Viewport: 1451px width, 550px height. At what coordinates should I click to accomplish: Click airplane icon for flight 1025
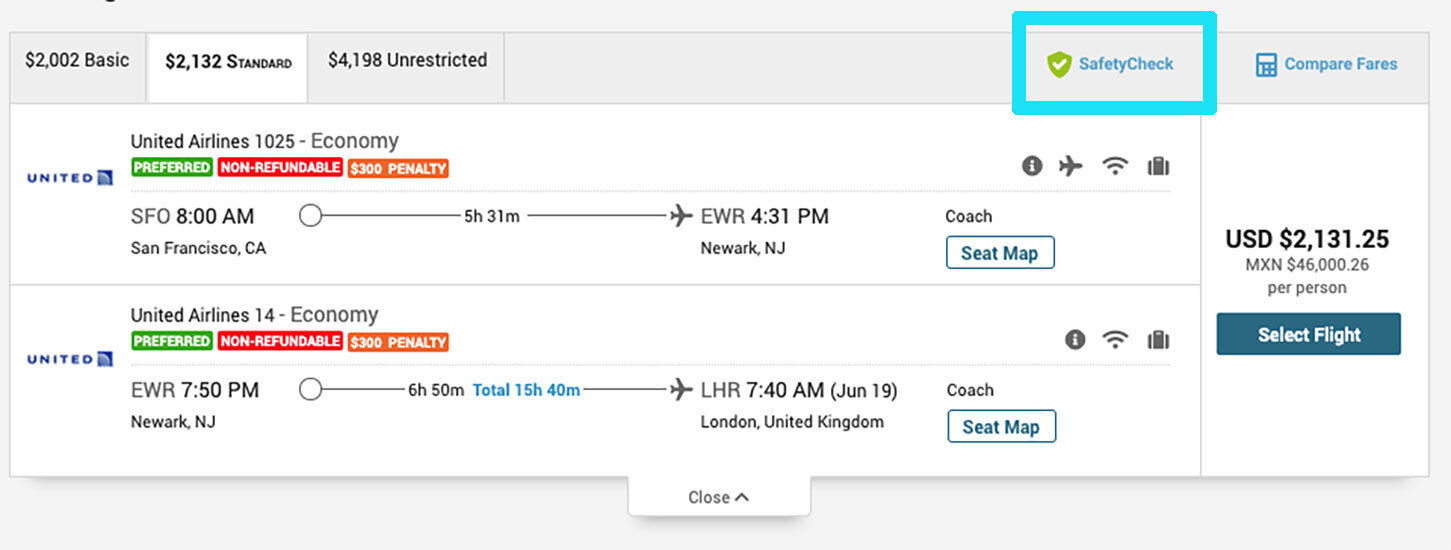(1071, 166)
